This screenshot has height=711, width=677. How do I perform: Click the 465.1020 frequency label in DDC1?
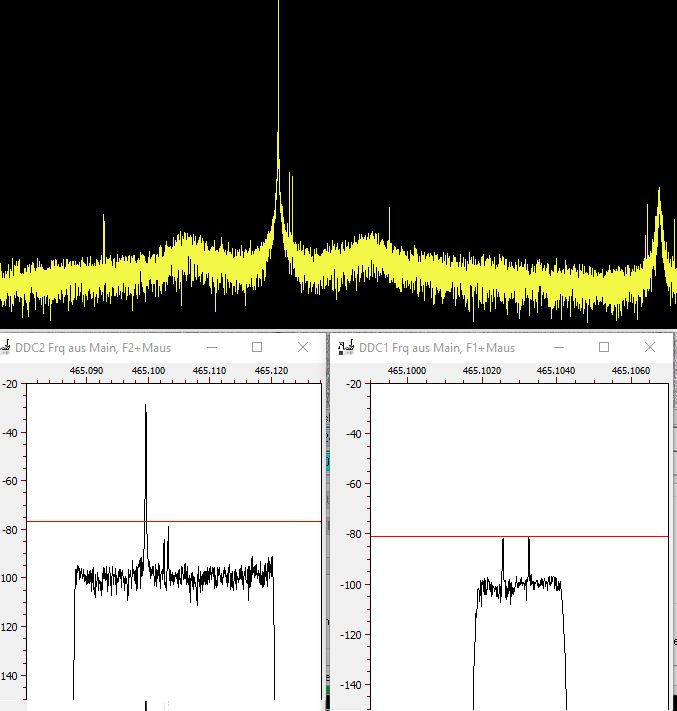482,370
